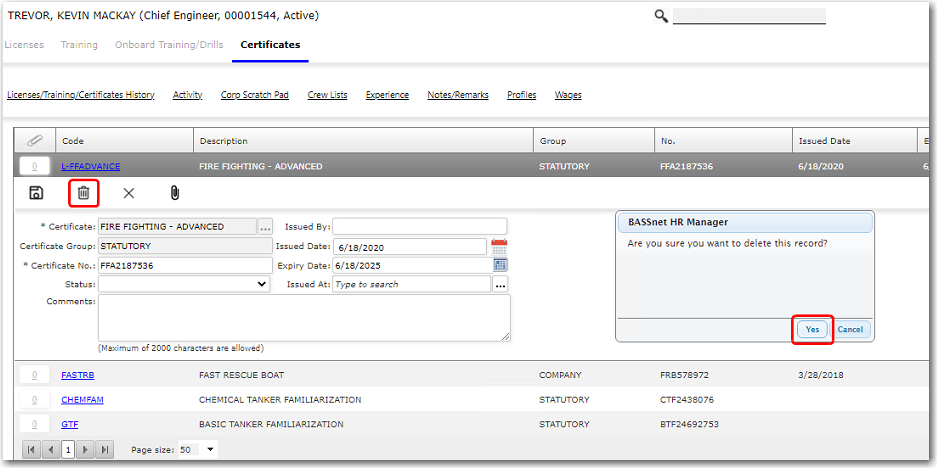
Task: Click the delete trash can icon
Action: click(x=84, y=193)
